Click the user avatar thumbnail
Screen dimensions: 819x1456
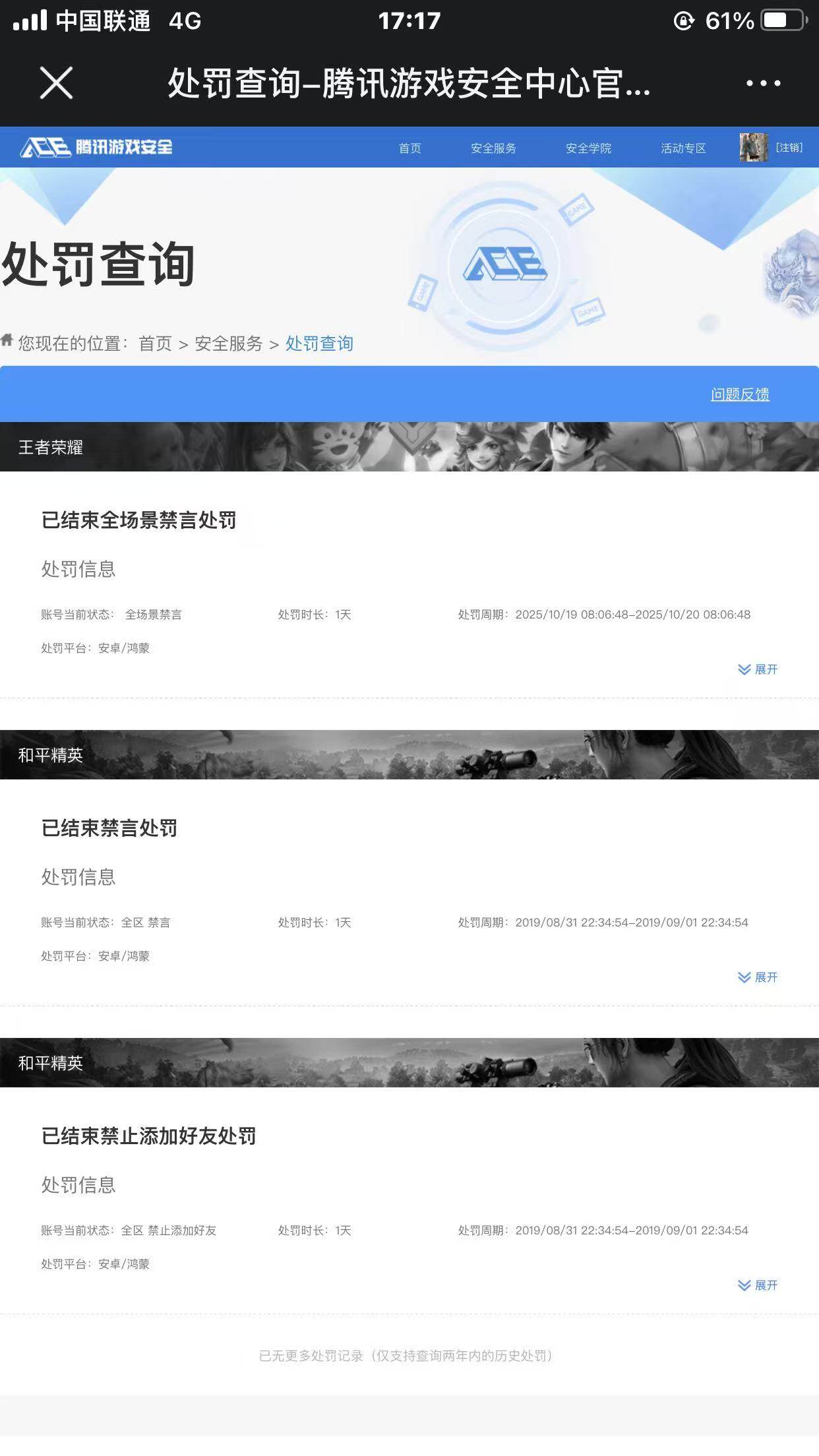[x=754, y=147]
